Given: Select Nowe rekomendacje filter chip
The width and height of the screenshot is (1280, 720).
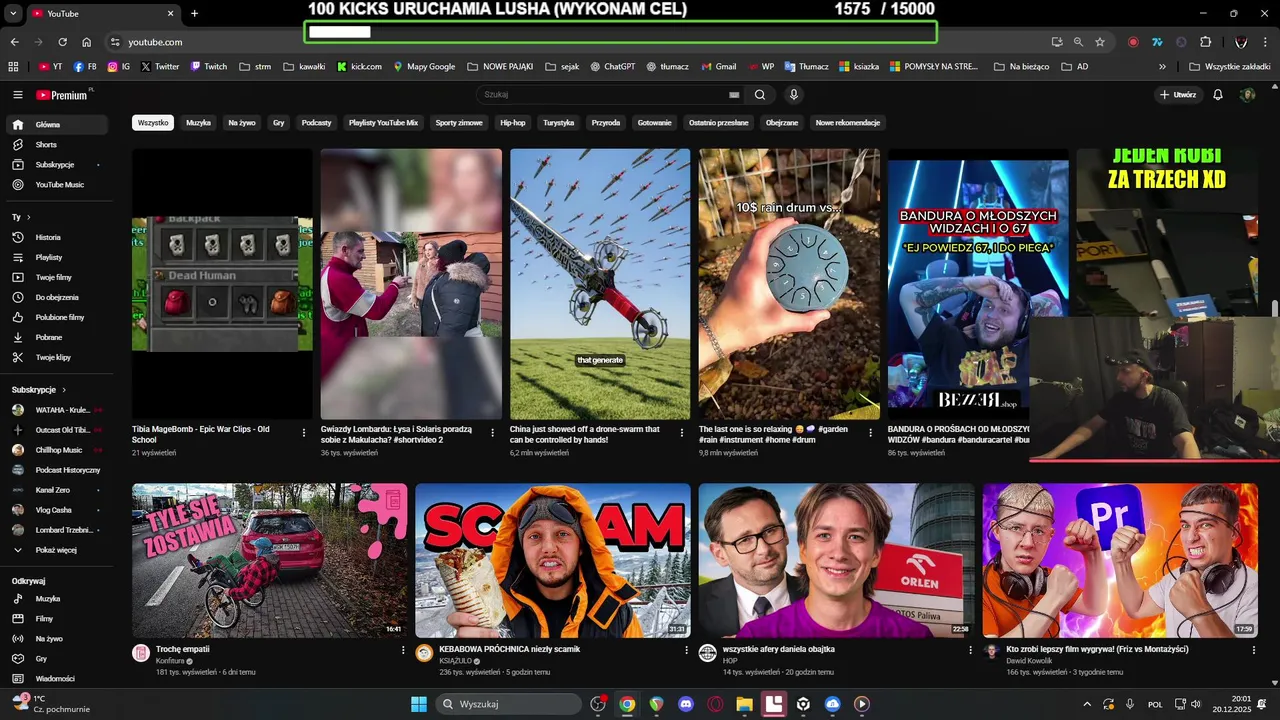Looking at the screenshot, I should coord(848,123).
